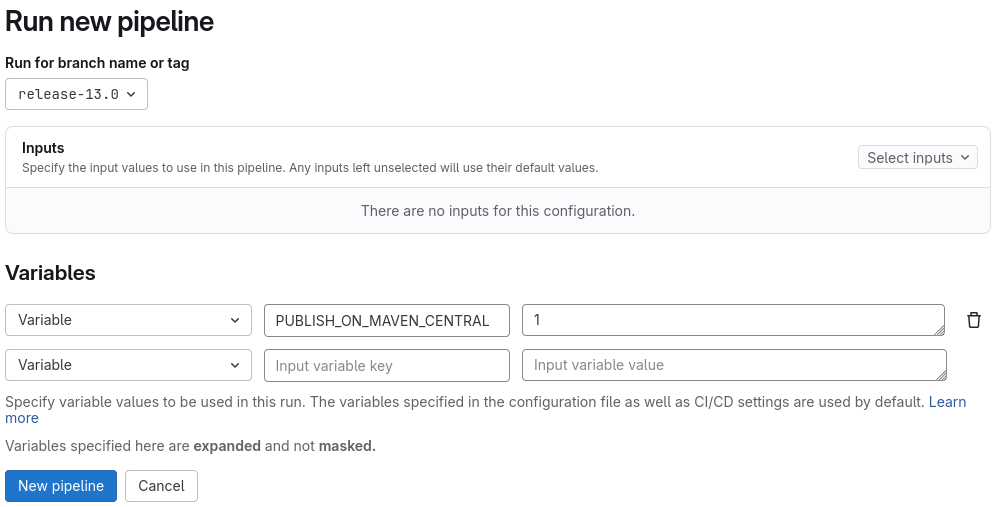Click the Inputs section title

tap(43, 148)
